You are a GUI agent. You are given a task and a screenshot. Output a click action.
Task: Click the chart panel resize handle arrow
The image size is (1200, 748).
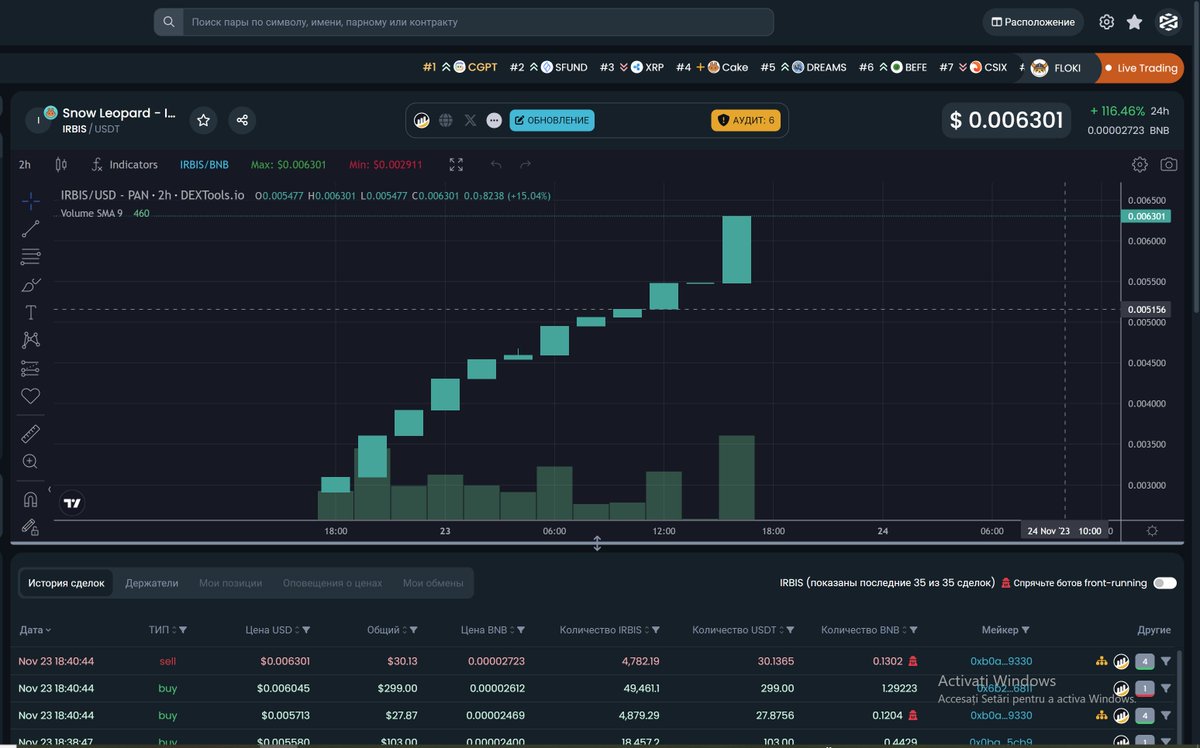pyautogui.click(x=597, y=544)
